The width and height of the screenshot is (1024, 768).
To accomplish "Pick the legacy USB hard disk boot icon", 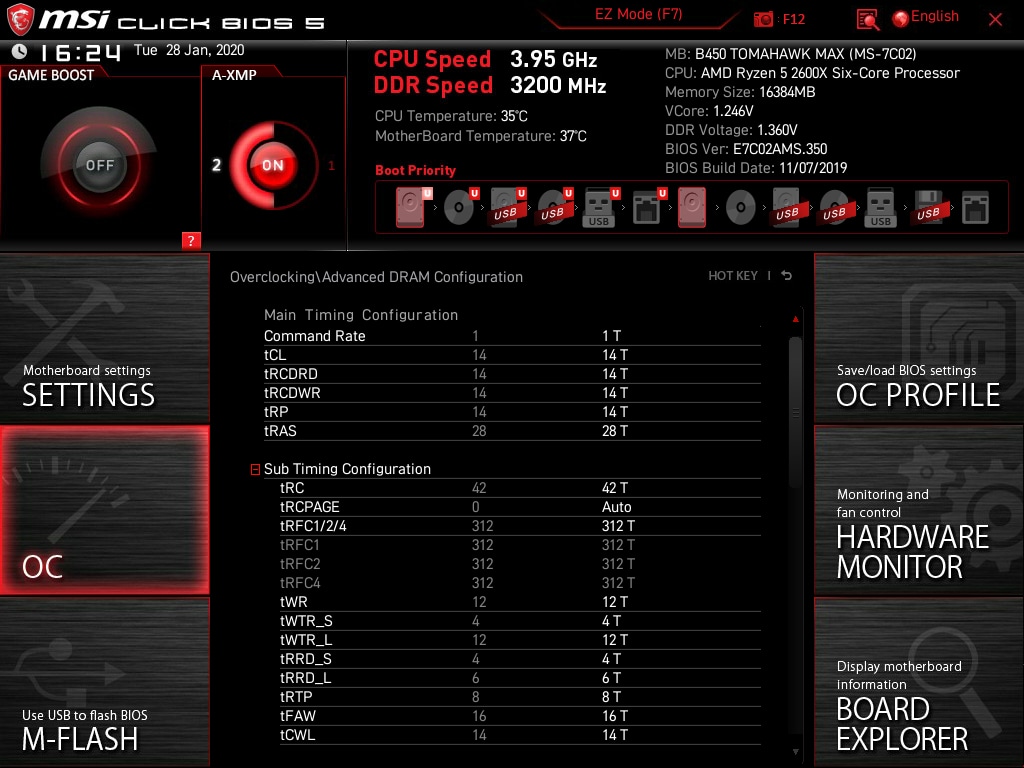I will pos(788,208).
